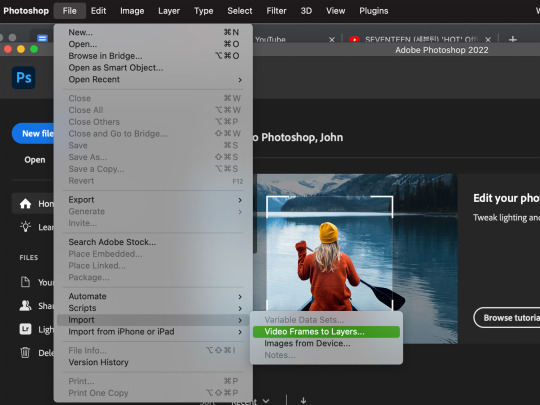Viewport: 540px width, 405px height.
Task: Close the SEVENTEEN 'HOT' browser tab
Action: click(488, 40)
